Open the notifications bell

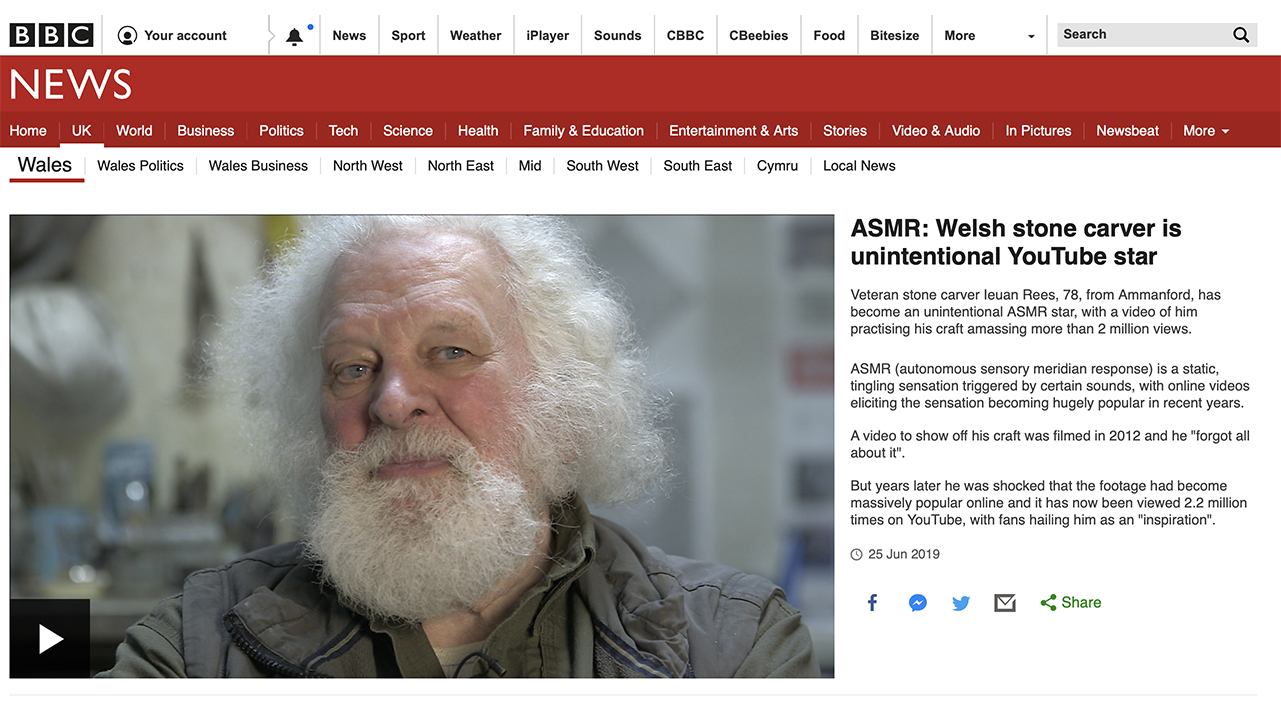tap(294, 36)
